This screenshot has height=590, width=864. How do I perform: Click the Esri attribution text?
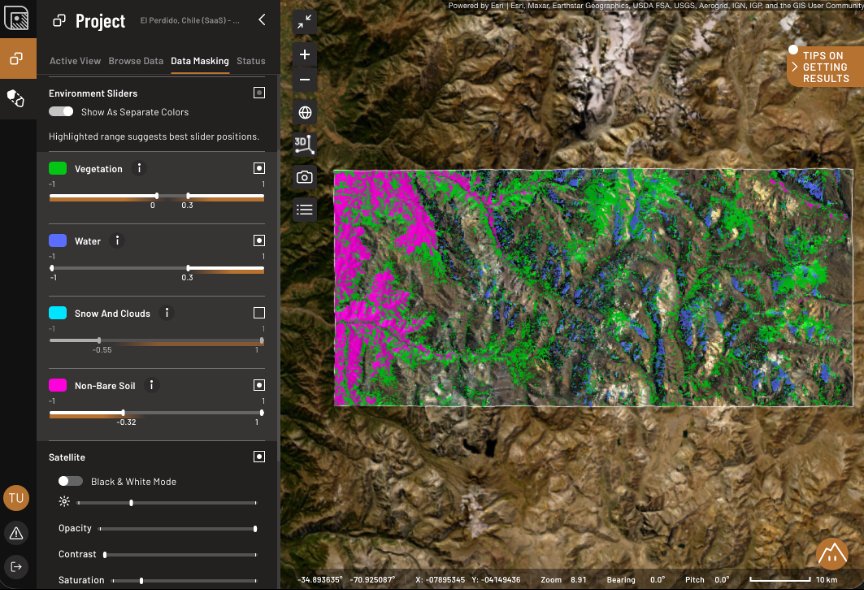(x=656, y=6)
